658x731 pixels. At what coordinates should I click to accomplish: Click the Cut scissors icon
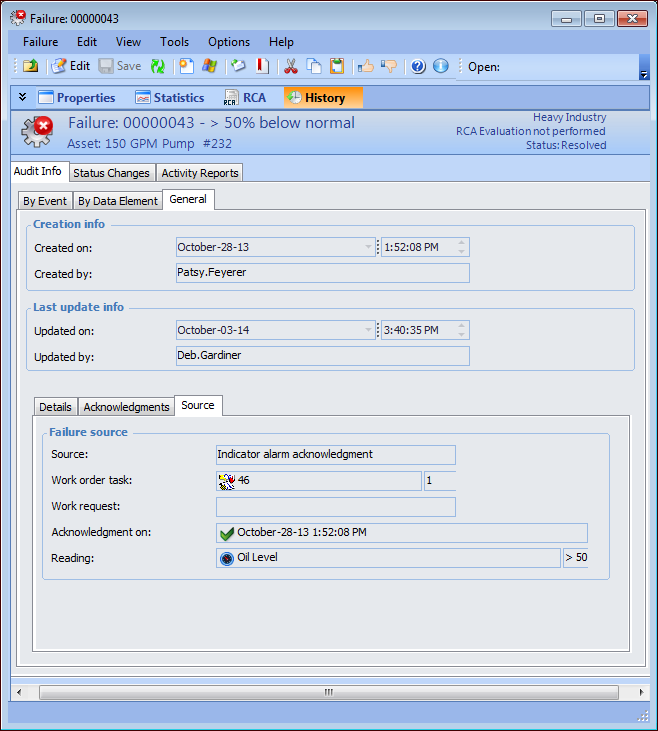(291, 66)
